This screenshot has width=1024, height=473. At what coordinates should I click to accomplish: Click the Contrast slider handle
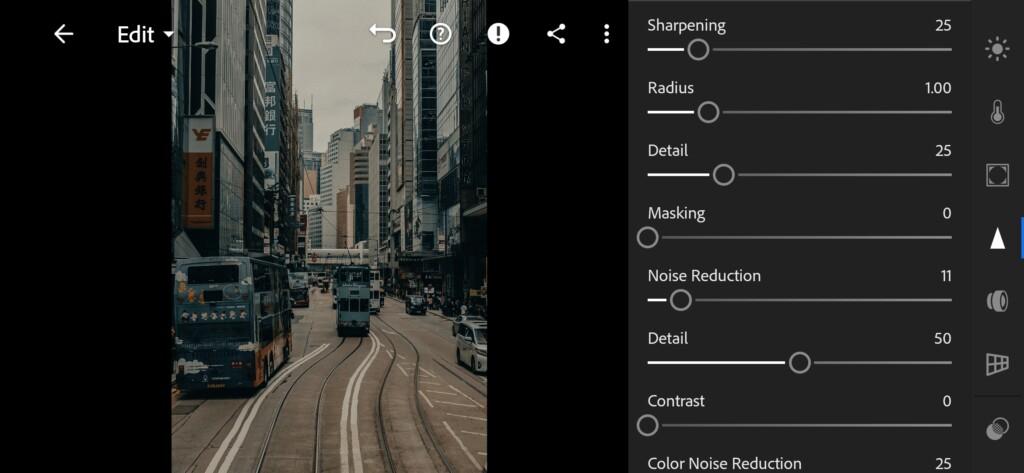[x=648, y=426]
